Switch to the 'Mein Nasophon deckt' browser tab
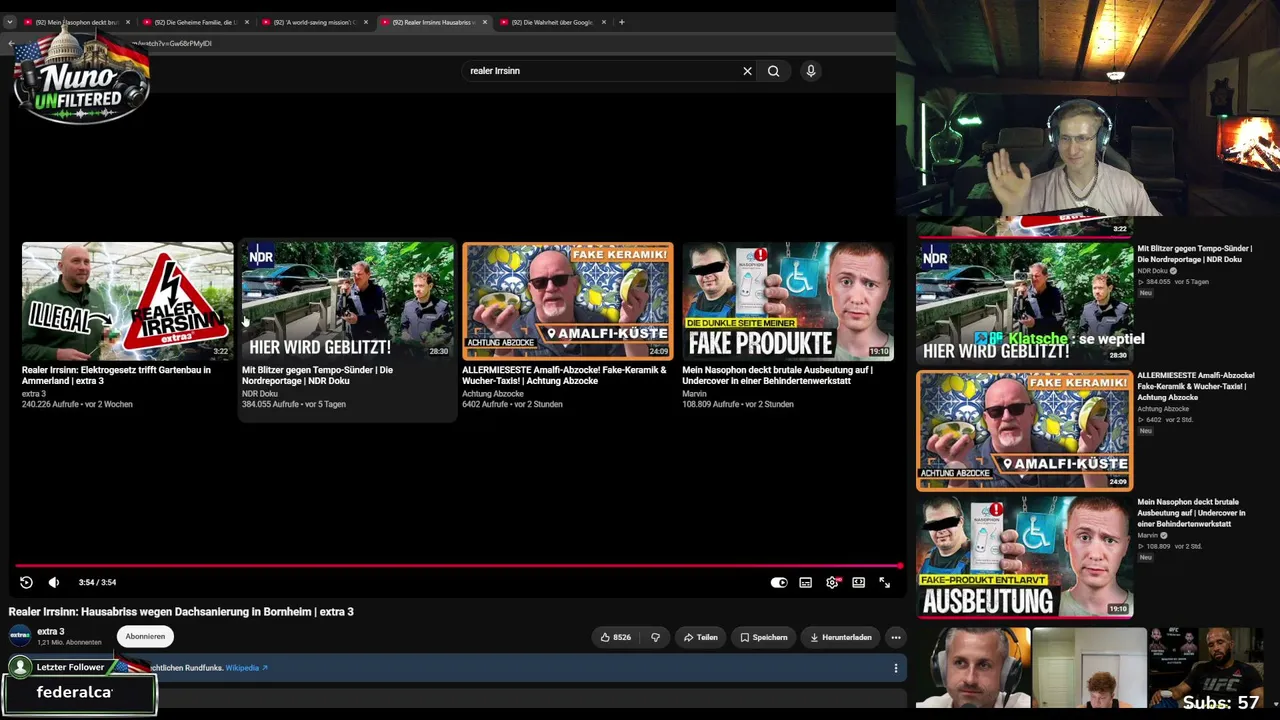 (x=76, y=22)
